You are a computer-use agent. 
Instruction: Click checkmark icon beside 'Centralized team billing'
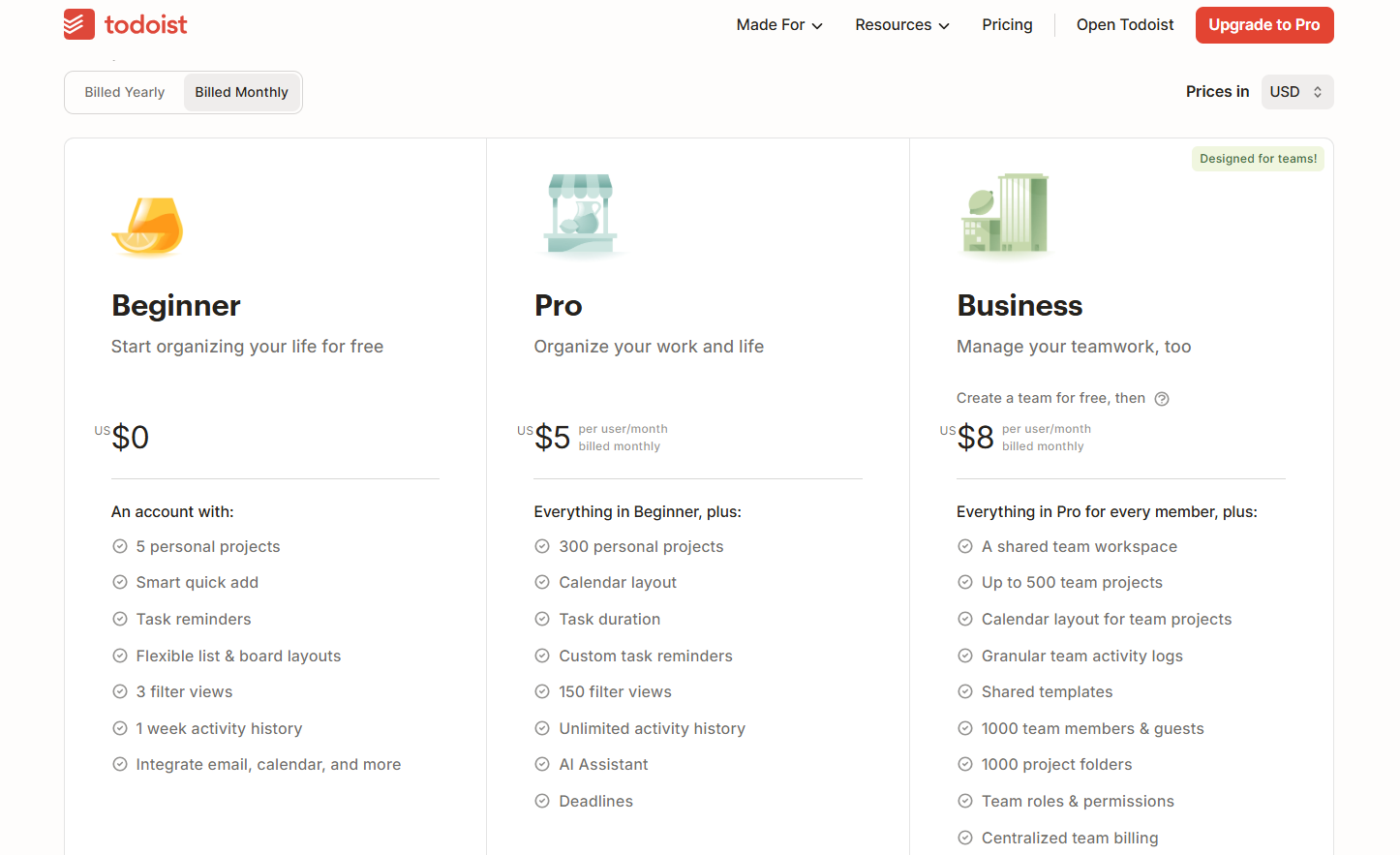click(x=965, y=838)
